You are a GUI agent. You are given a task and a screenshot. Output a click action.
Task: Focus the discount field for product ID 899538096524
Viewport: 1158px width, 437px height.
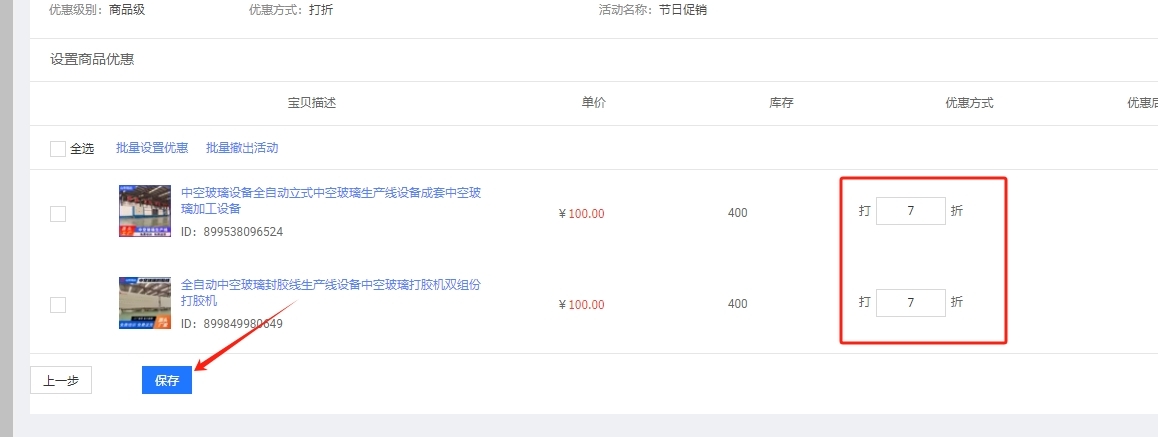pos(910,212)
